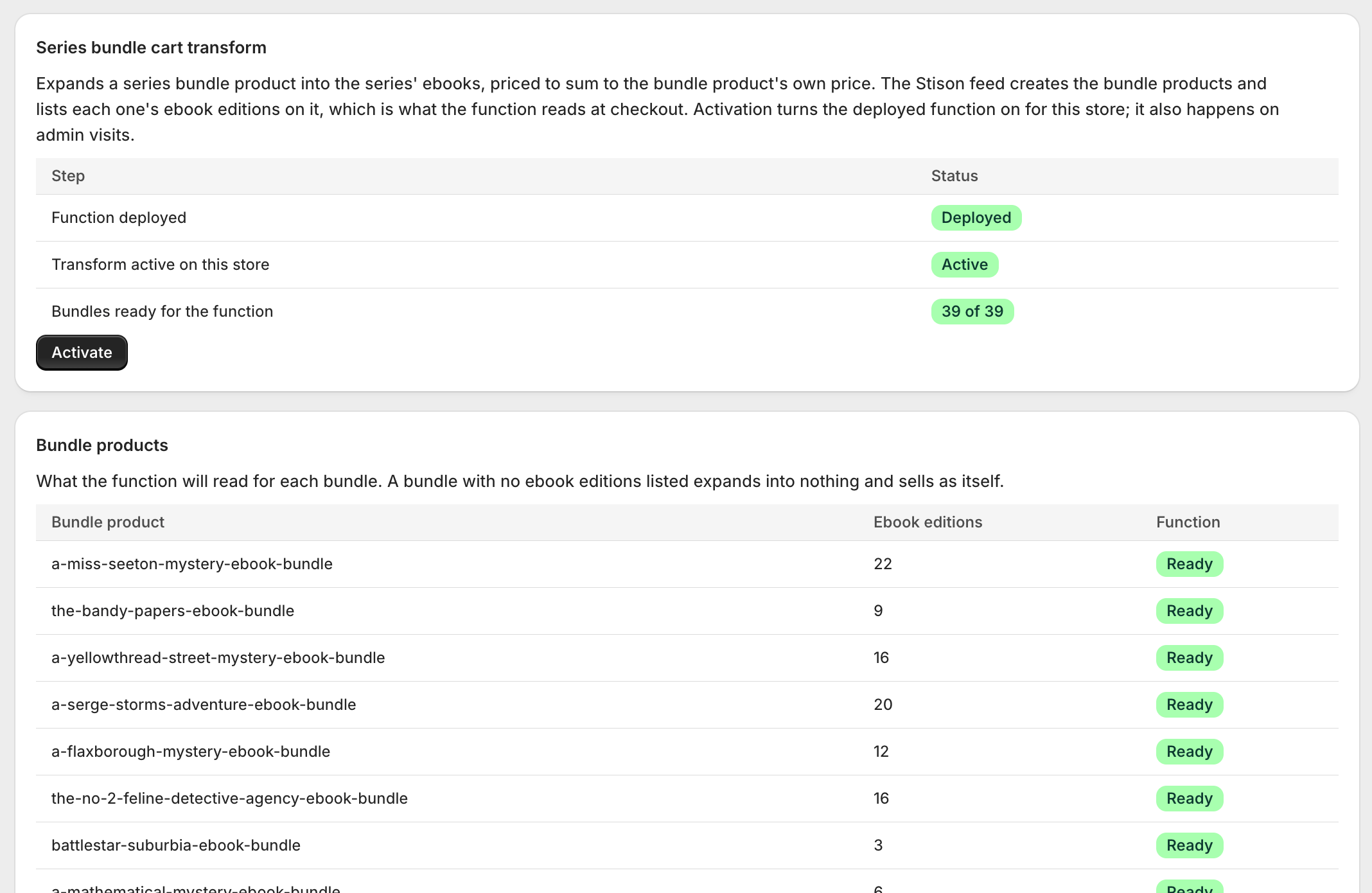Image resolution: width=1372 pixels, height=893 pixels.
Task: Click edition count 9 for bandy-papers bundle
Action: [x=878, y=611]
